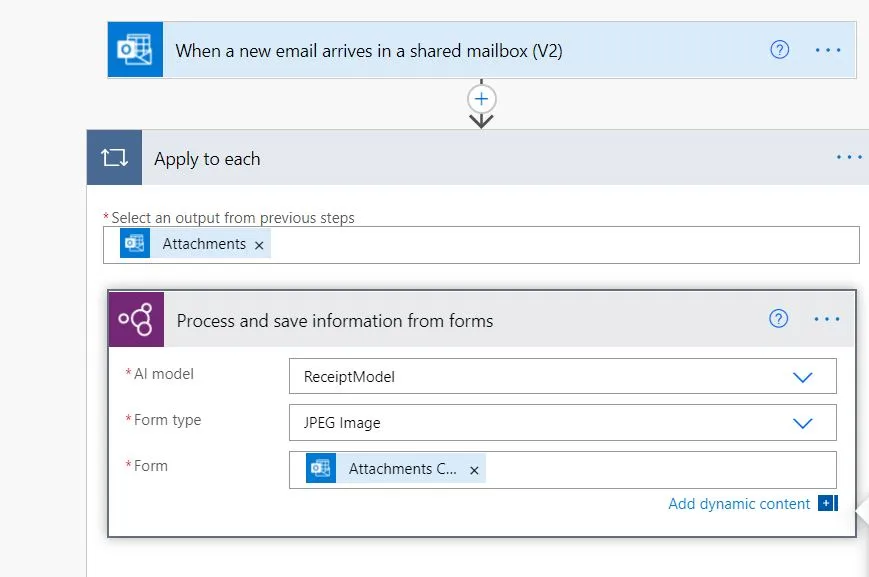Expand options menu on the shared mailbox trigger
Screen dimensions: 869x577
pos(828,48)
